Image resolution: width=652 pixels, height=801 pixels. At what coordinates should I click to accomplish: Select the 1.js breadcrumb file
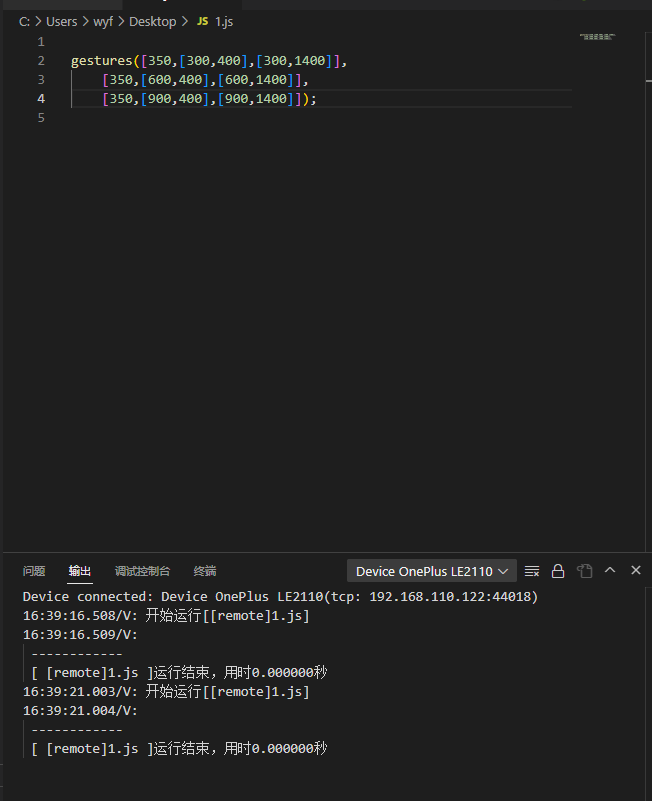224,22
